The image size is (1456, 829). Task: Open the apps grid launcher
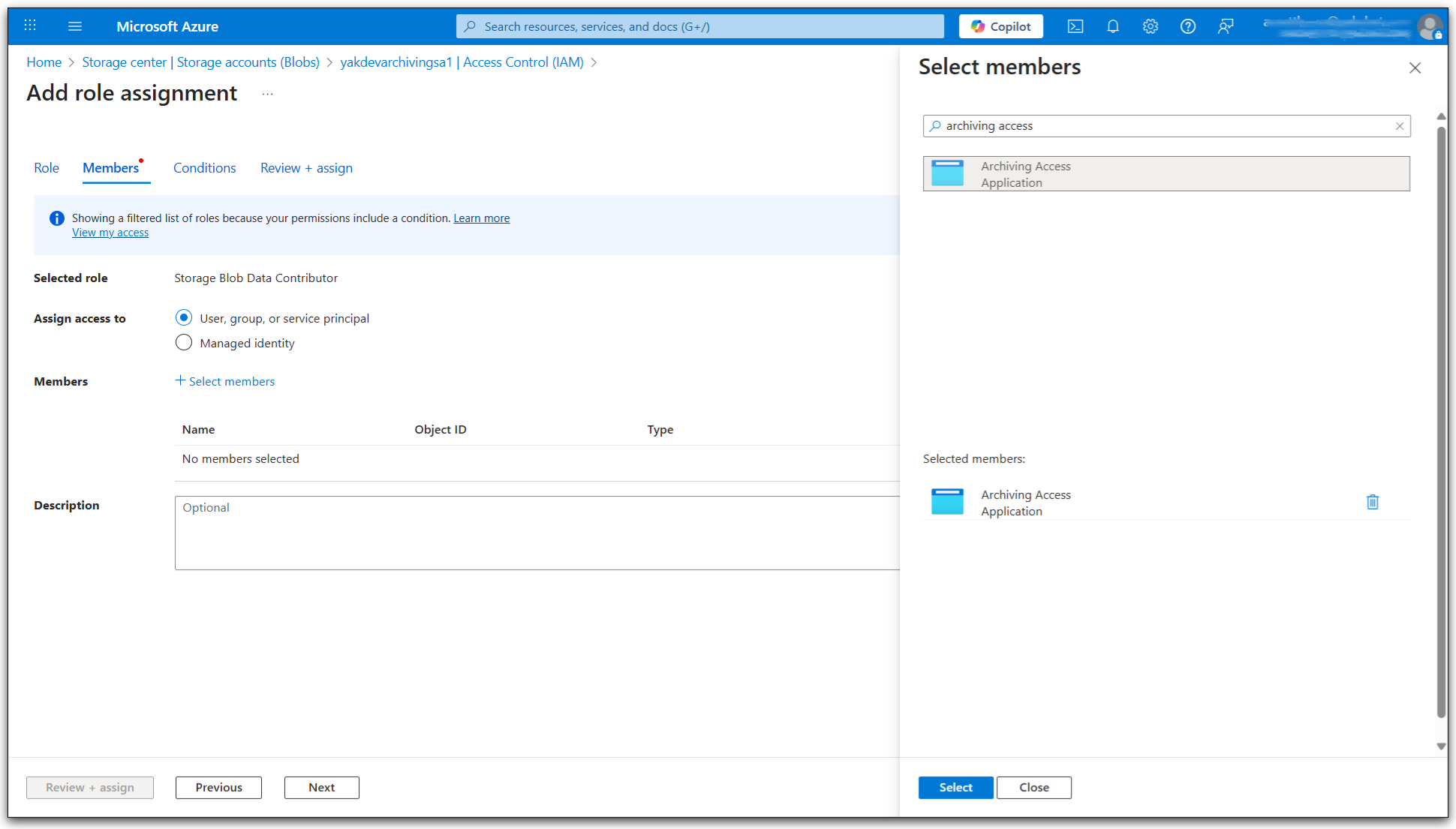(x=30, y=26)
